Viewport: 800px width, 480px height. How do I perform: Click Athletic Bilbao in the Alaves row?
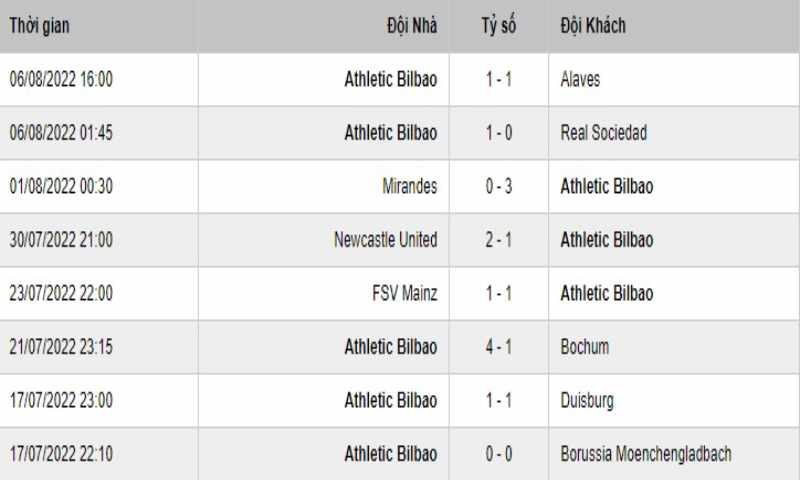(x=390, y=80)
